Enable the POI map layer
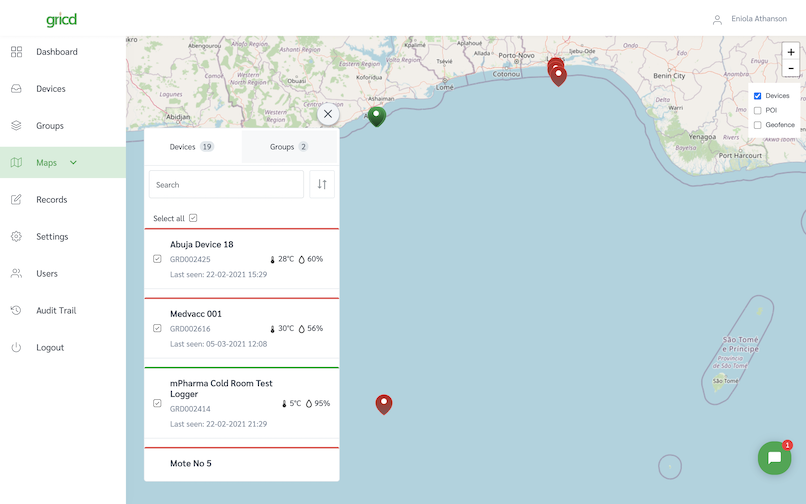Screen dimensions: 806x504 point(758,110)
